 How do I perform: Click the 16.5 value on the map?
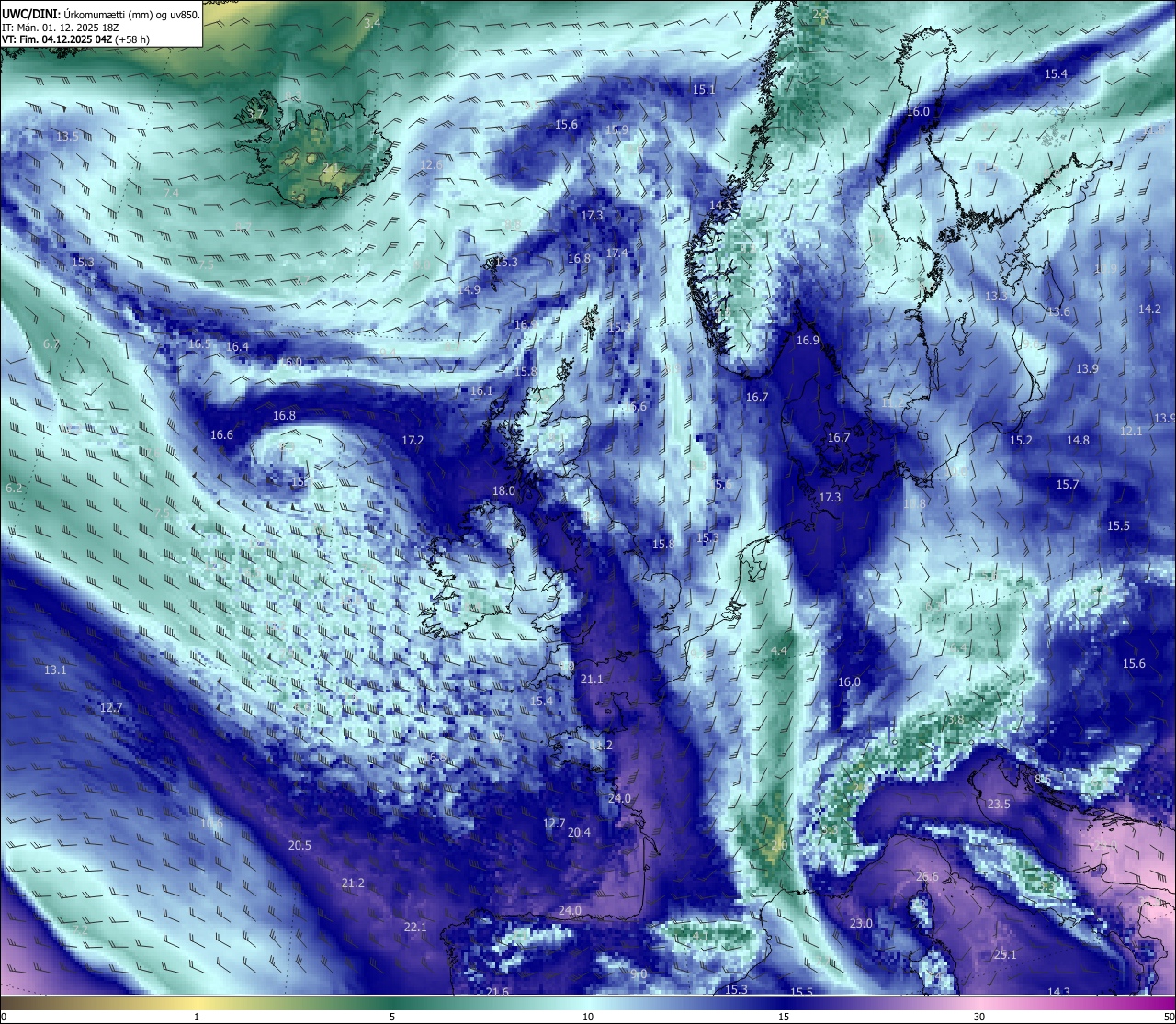[199, 344]
